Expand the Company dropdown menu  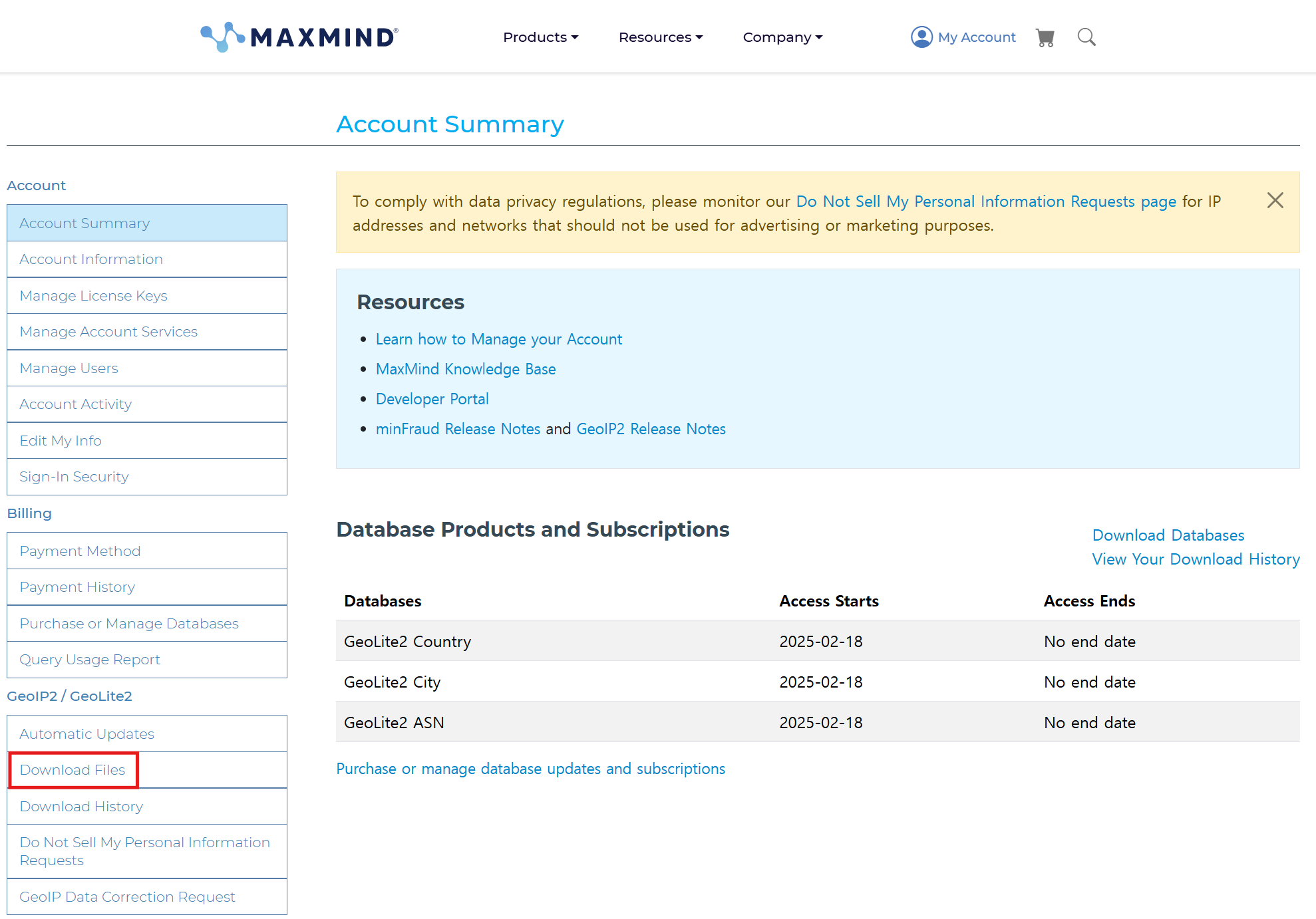pyautogui.click(x=782, y=37)
